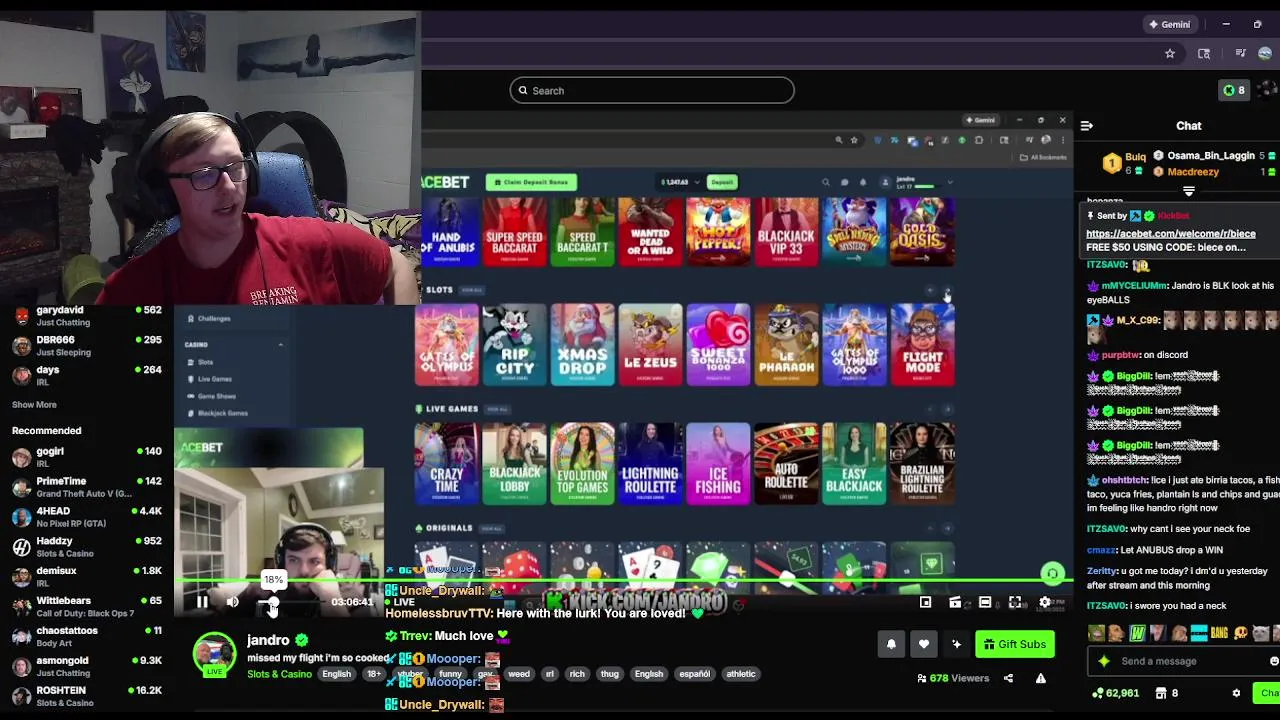Click the Claim Deposit Bonus button in stream
1280x720 pixels.
pyautogui.click(x=531, y=182)
